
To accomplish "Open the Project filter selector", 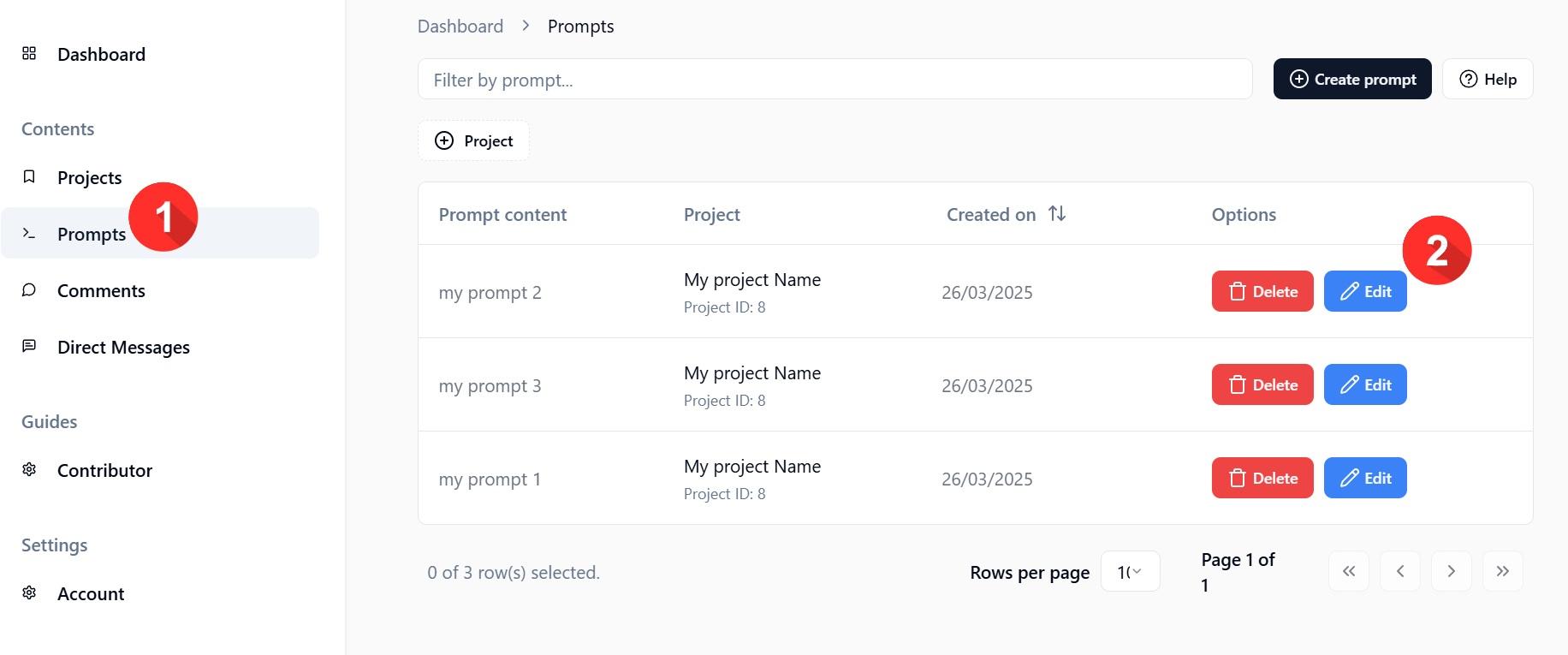I will (473, 140).
